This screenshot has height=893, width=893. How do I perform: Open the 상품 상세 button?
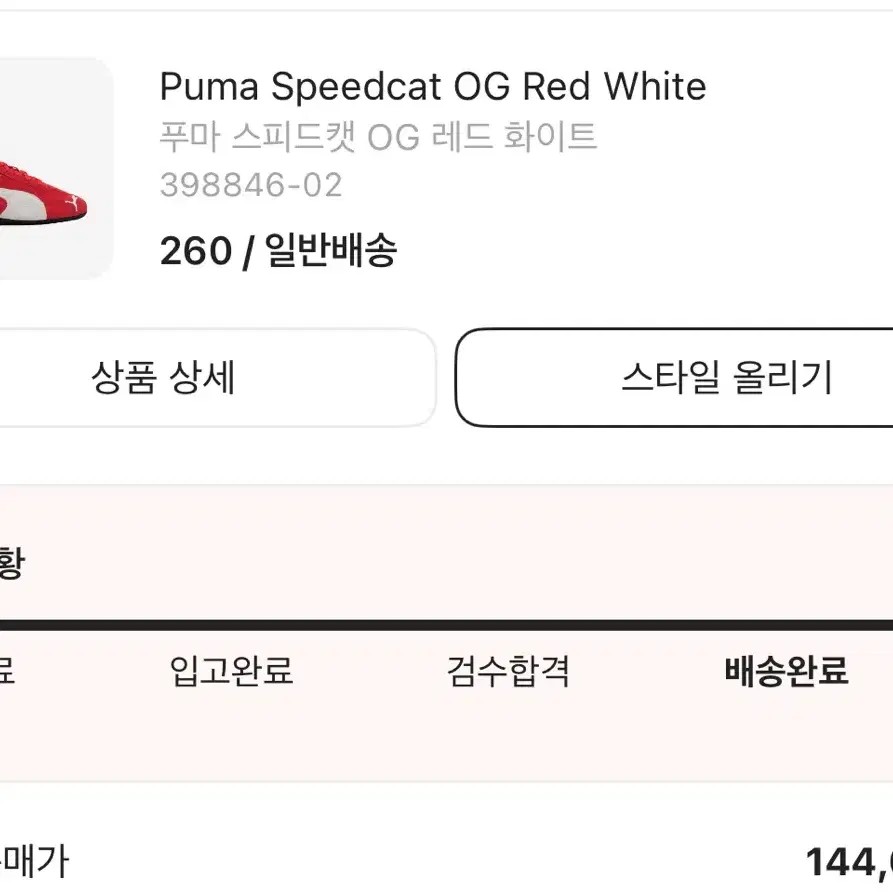(x=218, y=378)
